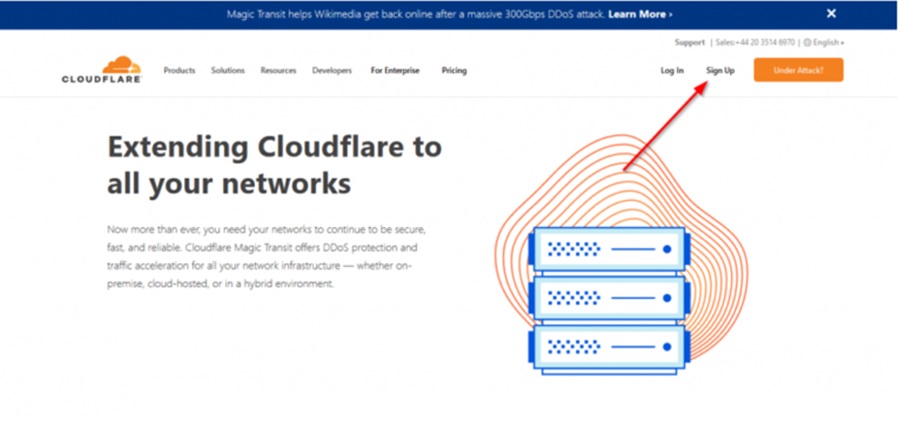Expand the Products menu
900x421 pixels.
[x=179, y=71]
